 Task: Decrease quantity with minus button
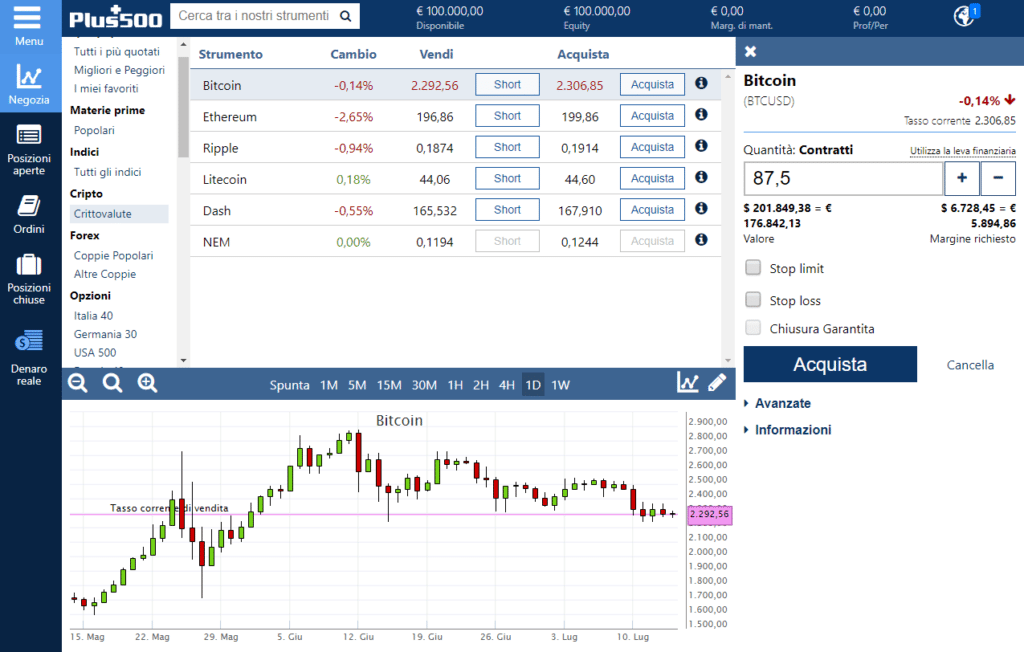tap(998, 178)
